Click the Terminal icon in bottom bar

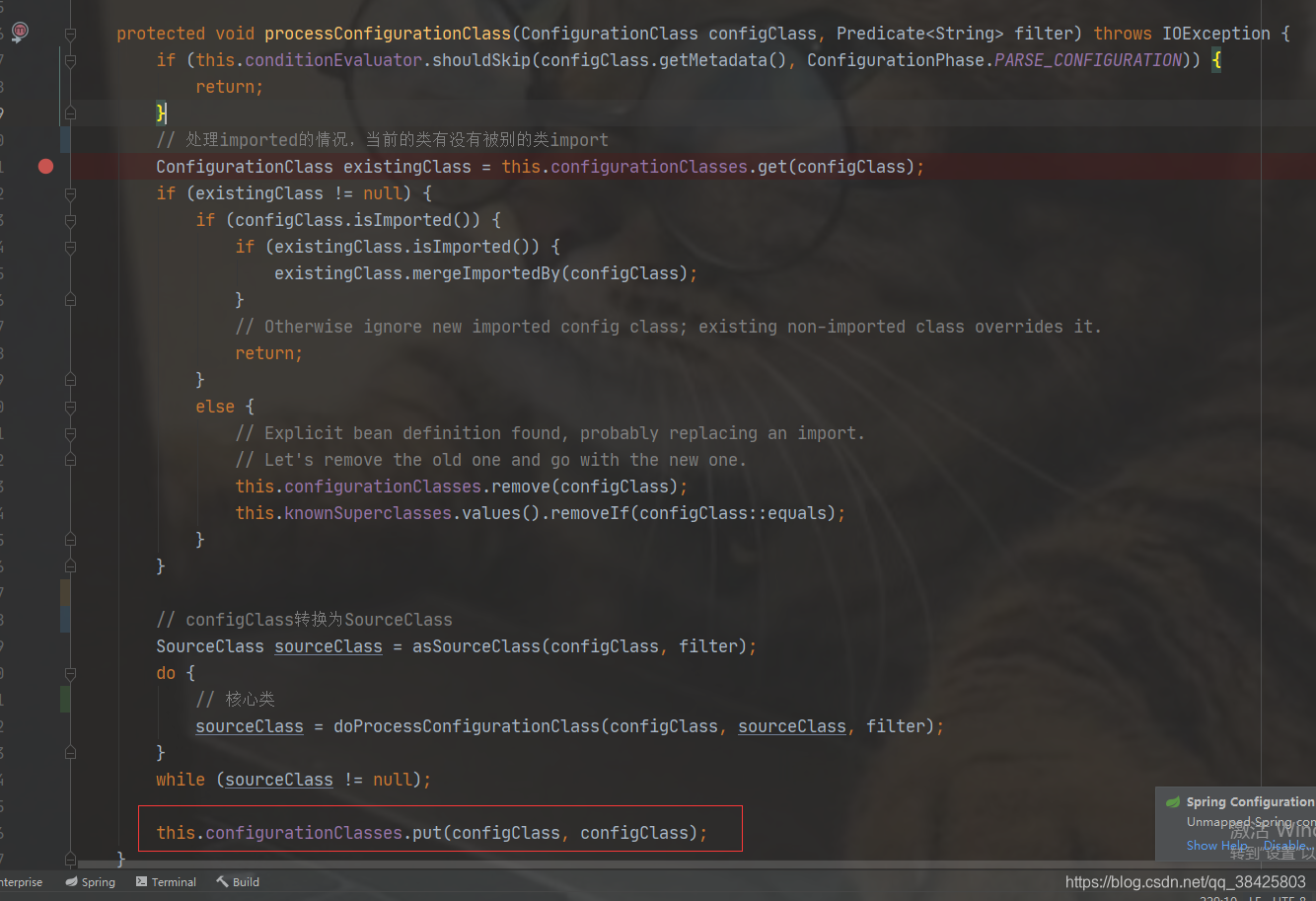[142, 882]
